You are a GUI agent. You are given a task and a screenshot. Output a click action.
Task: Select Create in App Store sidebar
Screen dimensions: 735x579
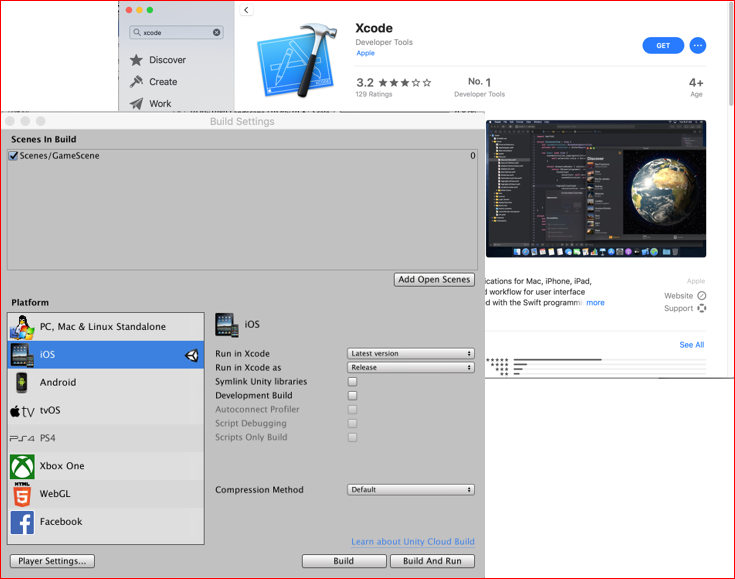pyautogui.click(x=163, y=82)
